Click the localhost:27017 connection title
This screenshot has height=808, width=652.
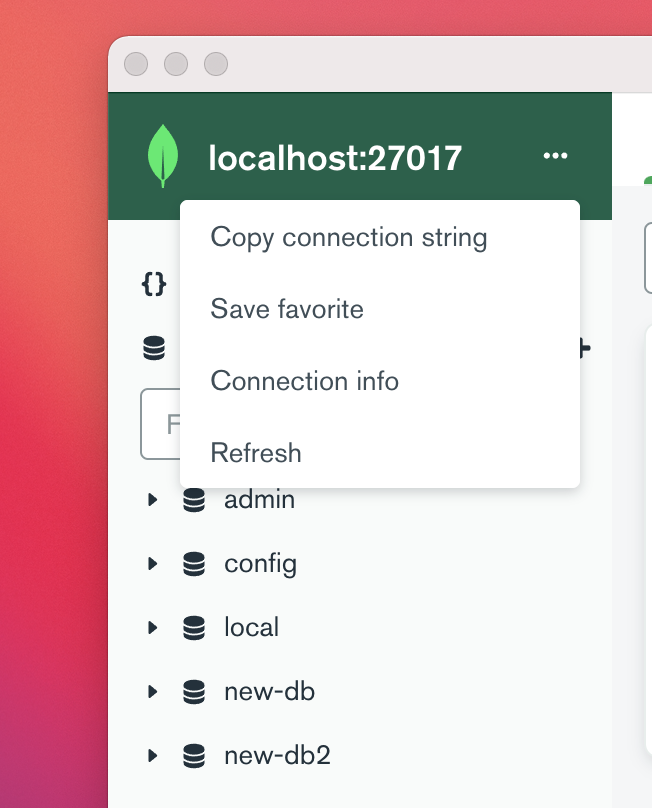click(335, 158)
